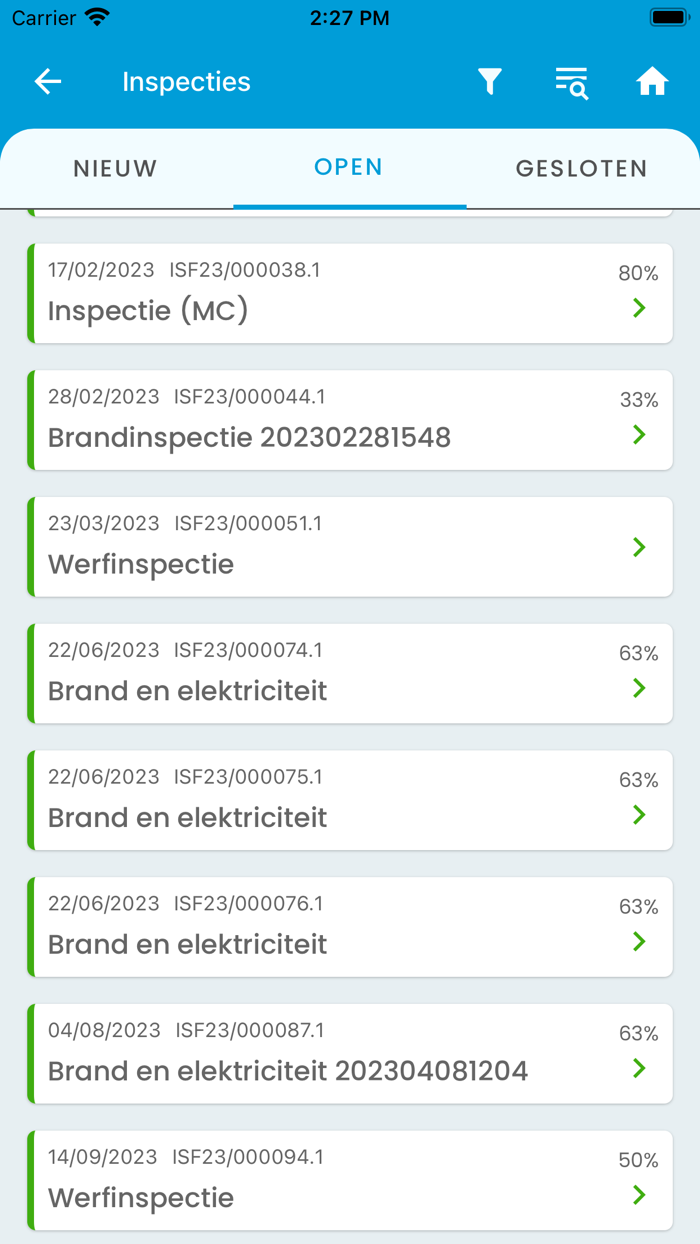Tap chevron on Brand en elektriciteit 202304081204
The width and height of the screenshot is (700, 1244).
(640, 1068)
